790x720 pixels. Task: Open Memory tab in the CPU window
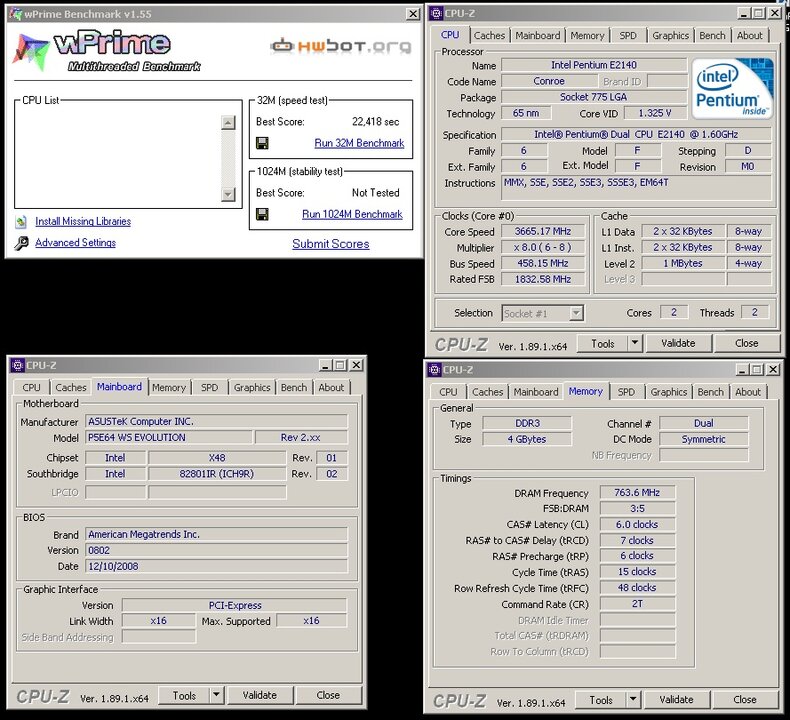pos(587,36)
